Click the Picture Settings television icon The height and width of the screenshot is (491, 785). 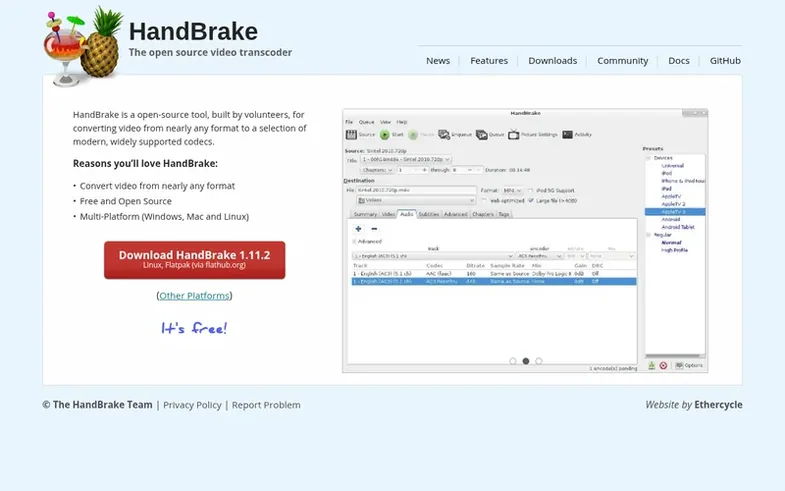(514, 134)
